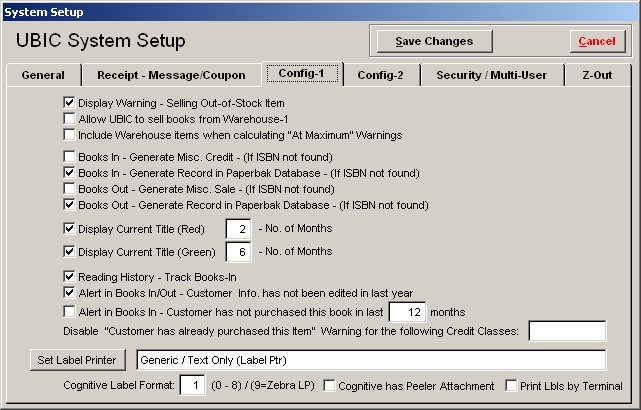Go to the Config-2 tab
Image resolution: width=641 pixels, height=410 pixels.
[x=381, y=75]
